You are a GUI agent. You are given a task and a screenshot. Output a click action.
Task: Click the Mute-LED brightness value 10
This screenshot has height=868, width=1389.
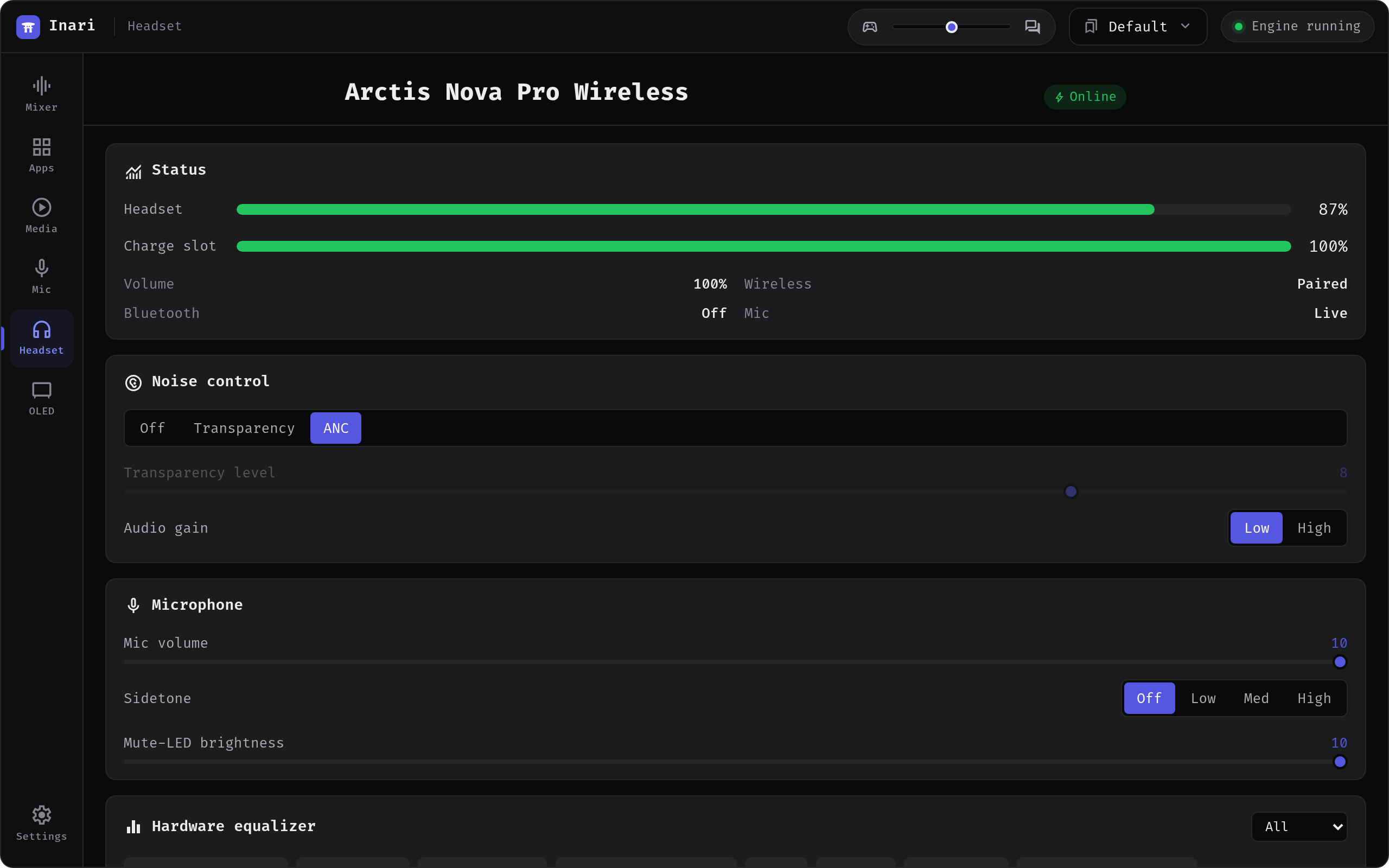1339,743
